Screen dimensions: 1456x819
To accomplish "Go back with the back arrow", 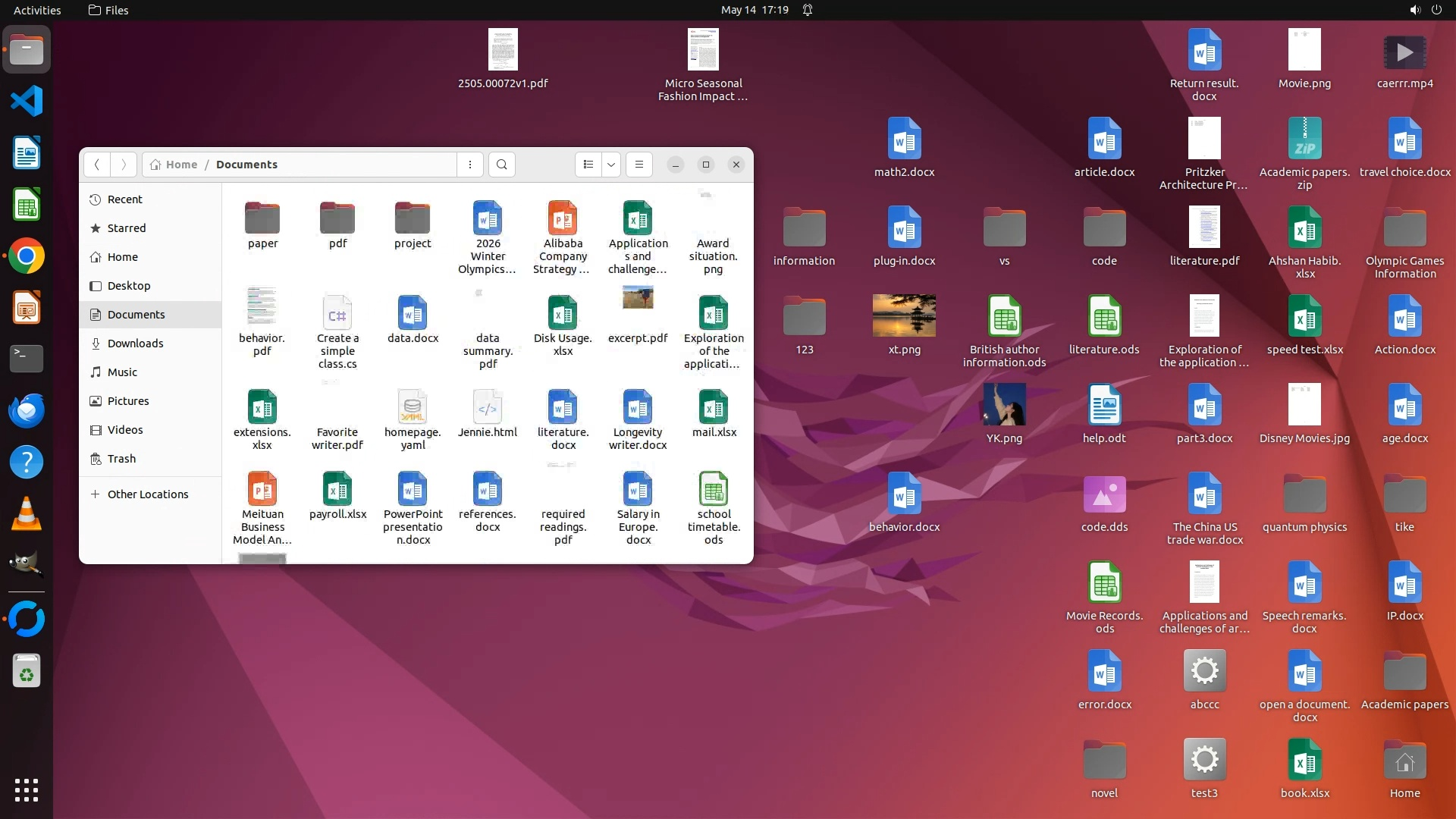I will pyautogui.click(x=97, y=165).
